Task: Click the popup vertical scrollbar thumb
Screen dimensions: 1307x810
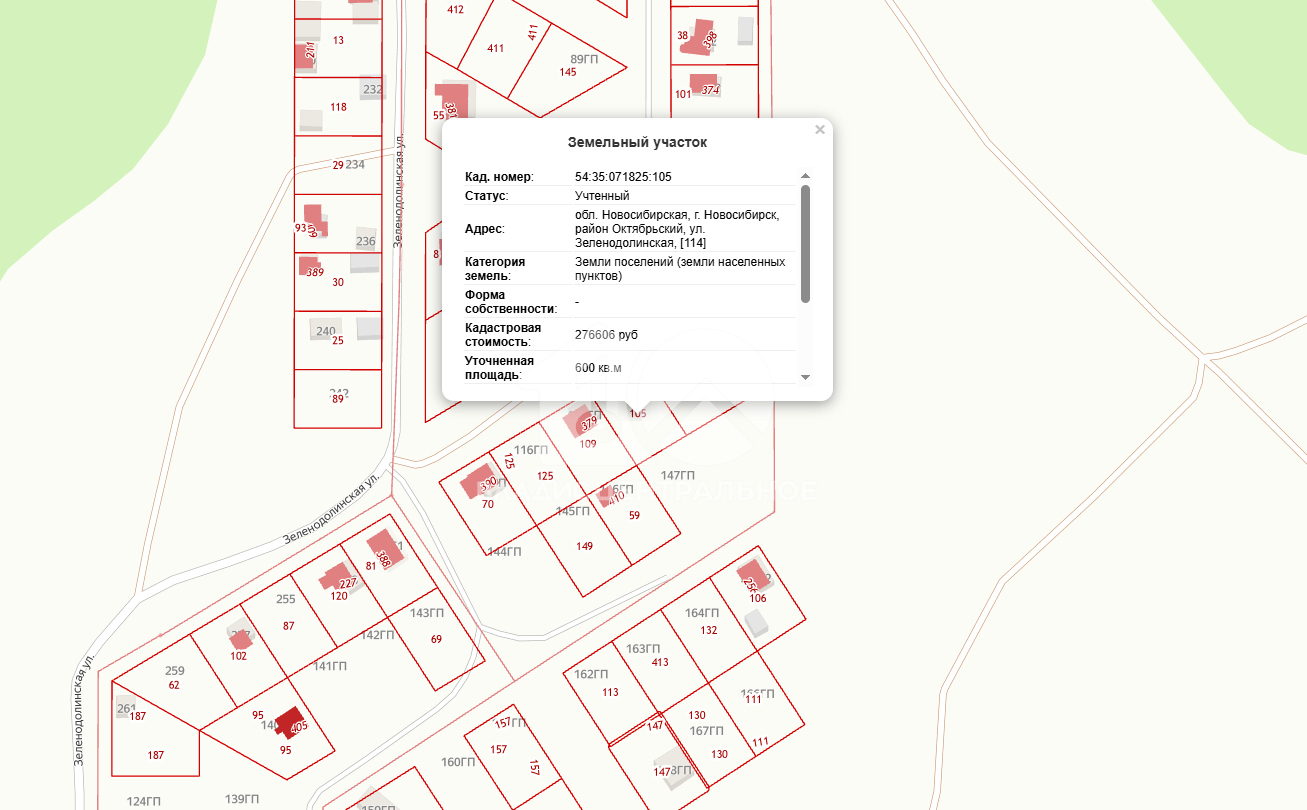Action: click(x=805, y=243)
